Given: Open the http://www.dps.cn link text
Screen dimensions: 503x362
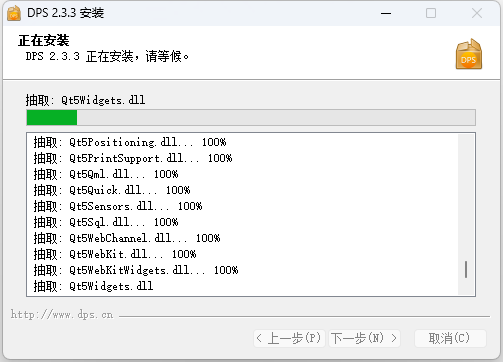Looking at the screenshot, I should click(x=62, y=315).
